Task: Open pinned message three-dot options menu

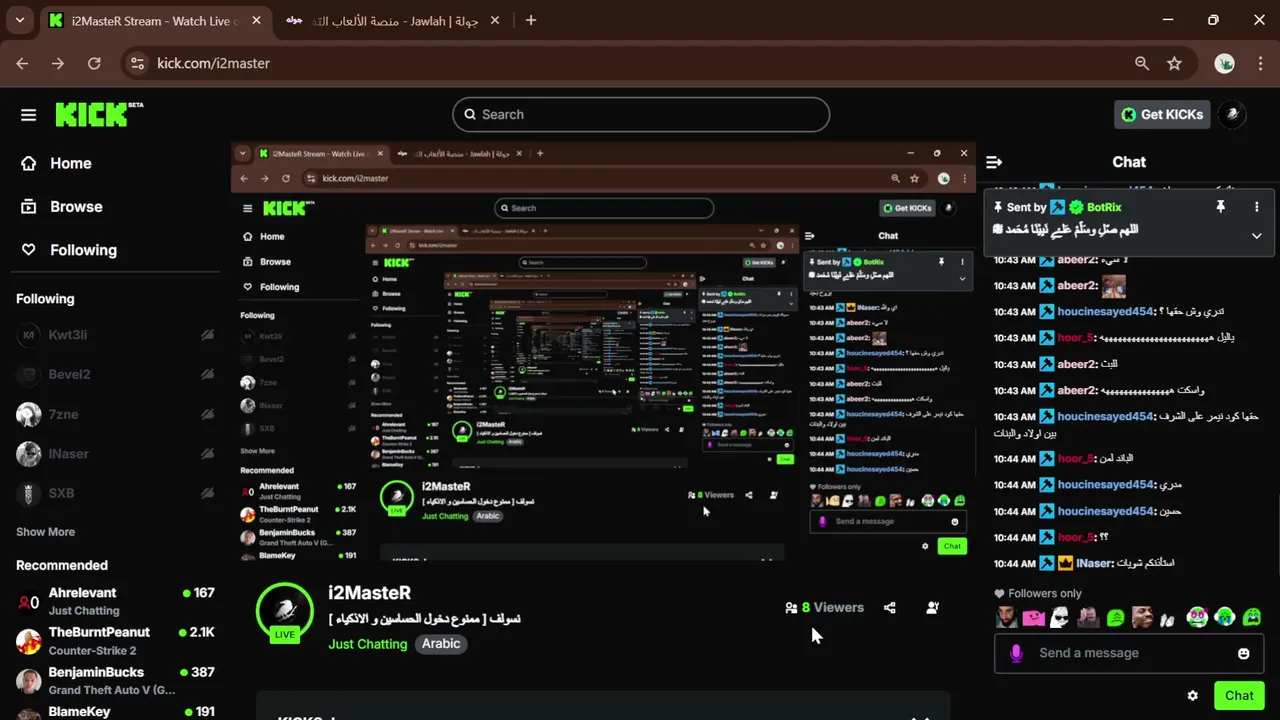Action: pos(1257,207)
